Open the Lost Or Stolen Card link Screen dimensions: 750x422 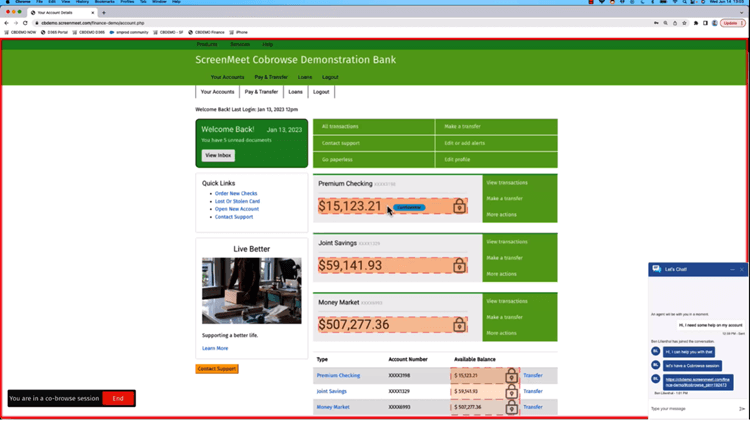(237, 201)
